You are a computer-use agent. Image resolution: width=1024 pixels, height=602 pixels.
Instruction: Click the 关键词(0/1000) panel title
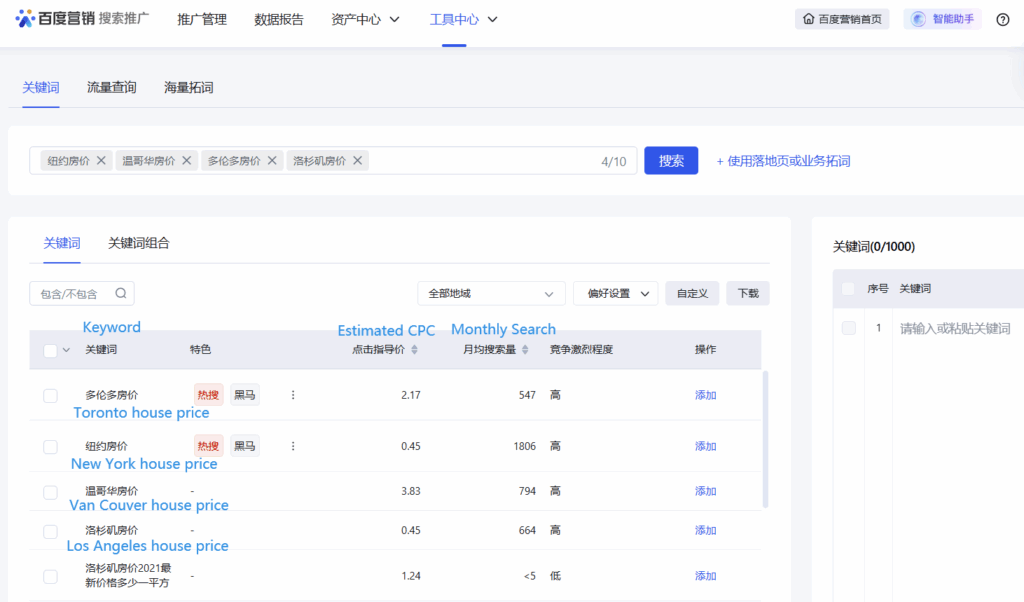pyautogui.click(x=874, y=247)
